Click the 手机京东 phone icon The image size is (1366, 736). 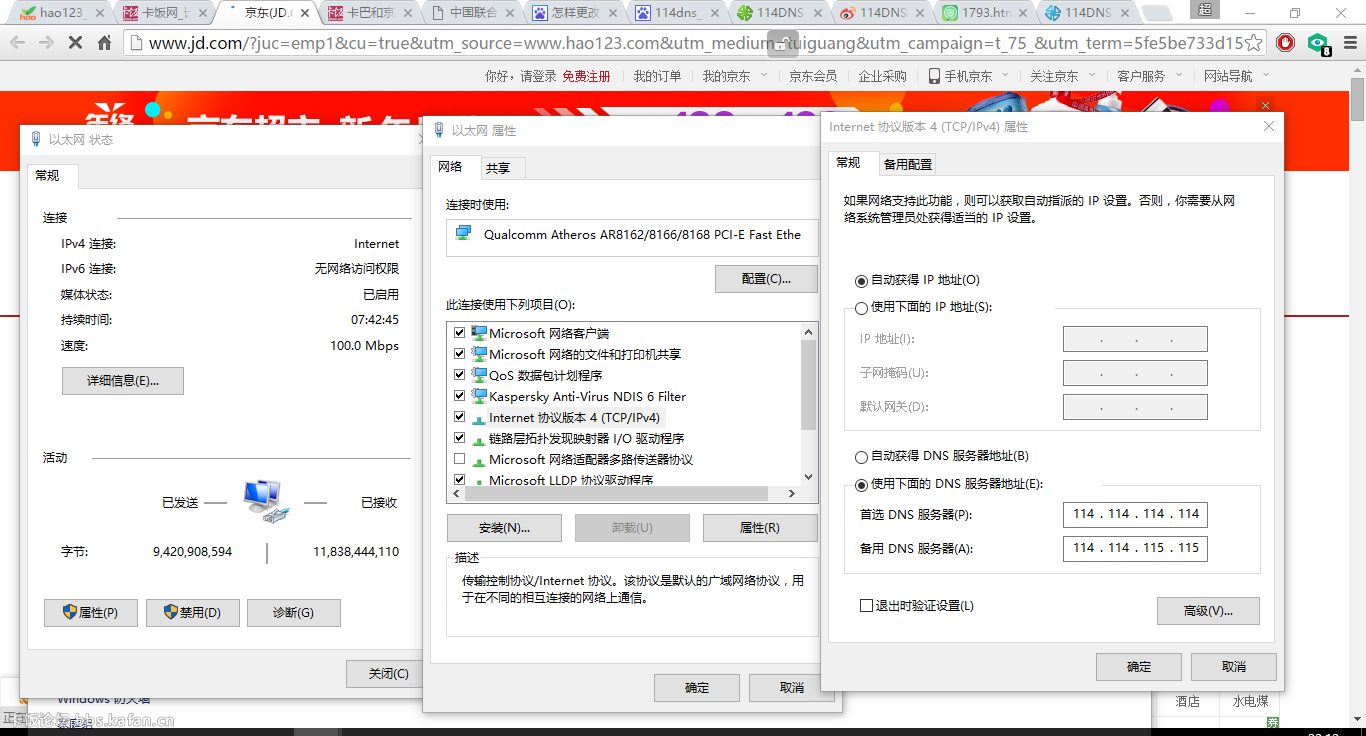point(934,76)
